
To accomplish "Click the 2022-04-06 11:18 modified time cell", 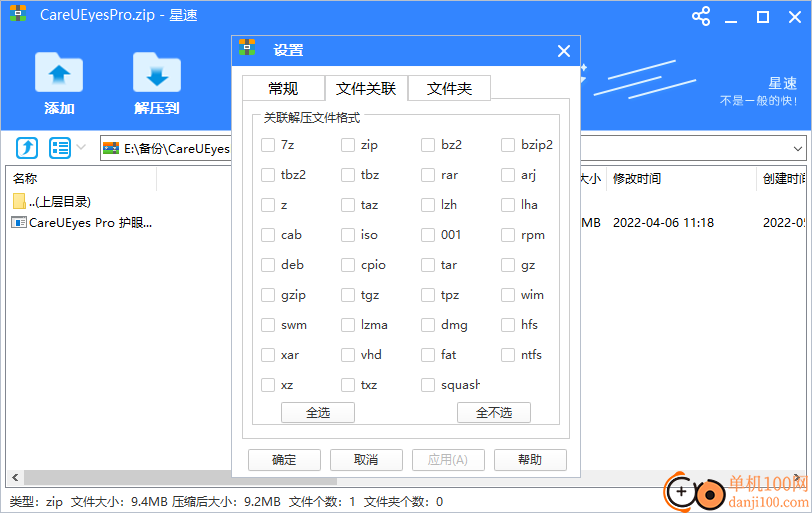I will (x=663, y=223).
